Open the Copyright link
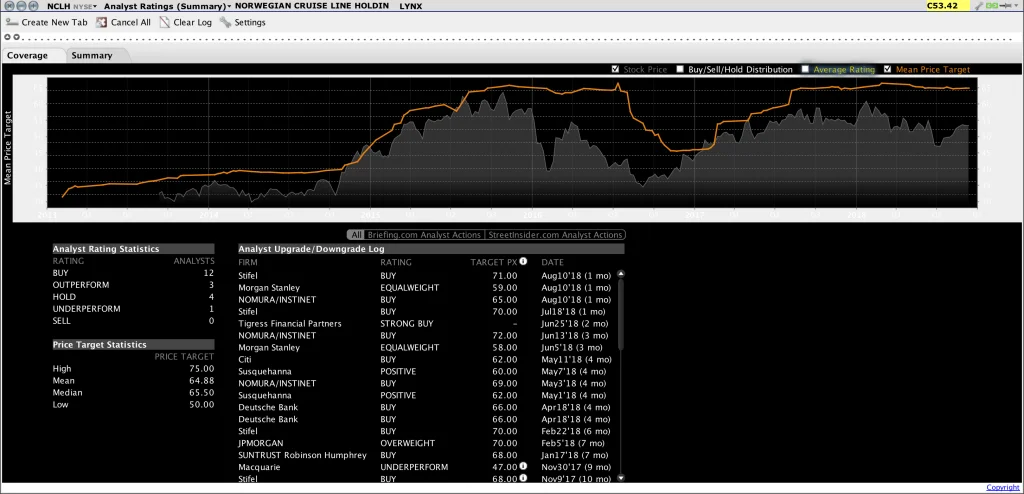The image size is (1024, 494). point(1002,487)
